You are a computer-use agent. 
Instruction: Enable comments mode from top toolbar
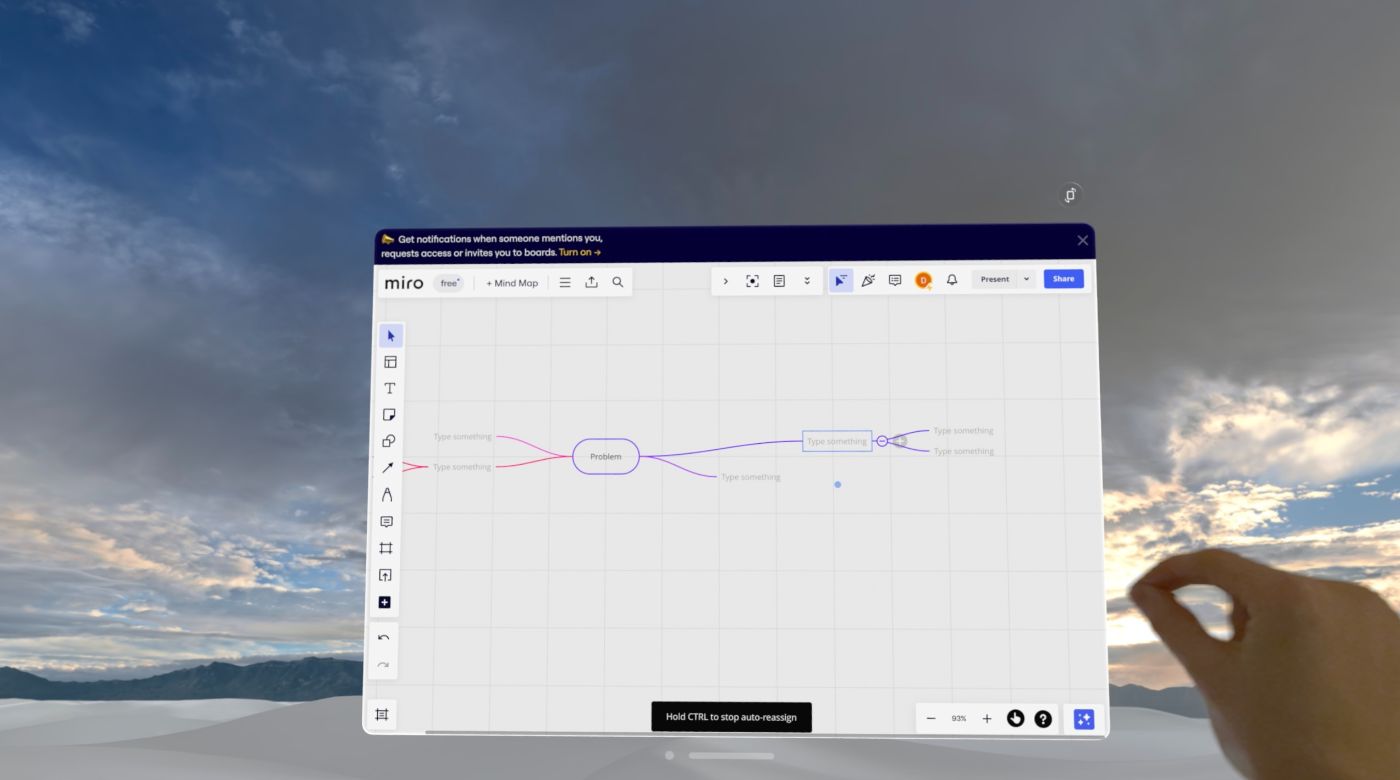point(895,280)
